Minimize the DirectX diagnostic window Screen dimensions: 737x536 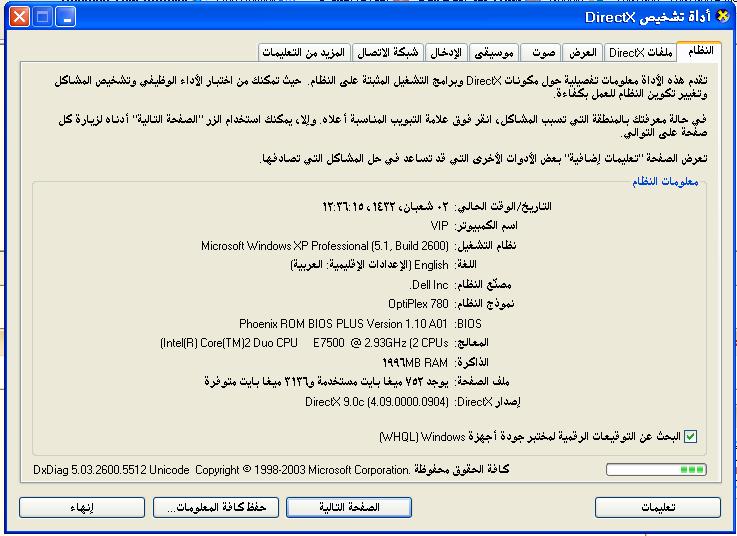coord(66,17)
